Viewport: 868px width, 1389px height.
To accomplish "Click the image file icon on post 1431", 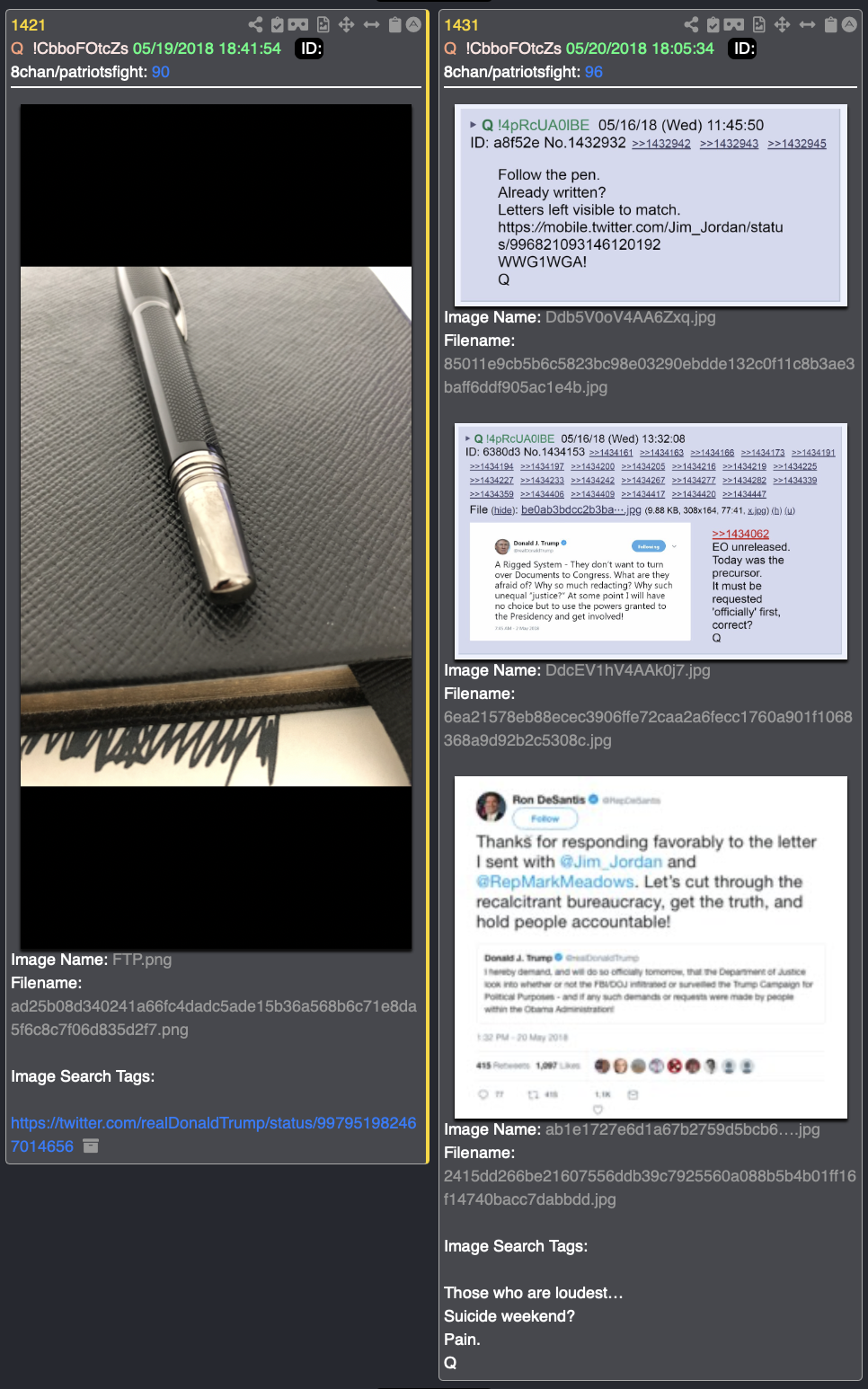I will click(759, 25).
